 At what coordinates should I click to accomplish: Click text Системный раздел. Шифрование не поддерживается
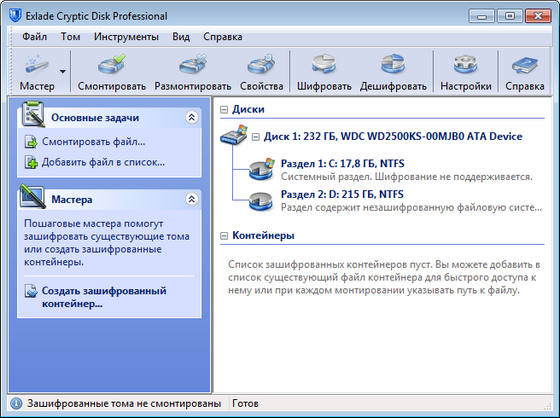406,177
